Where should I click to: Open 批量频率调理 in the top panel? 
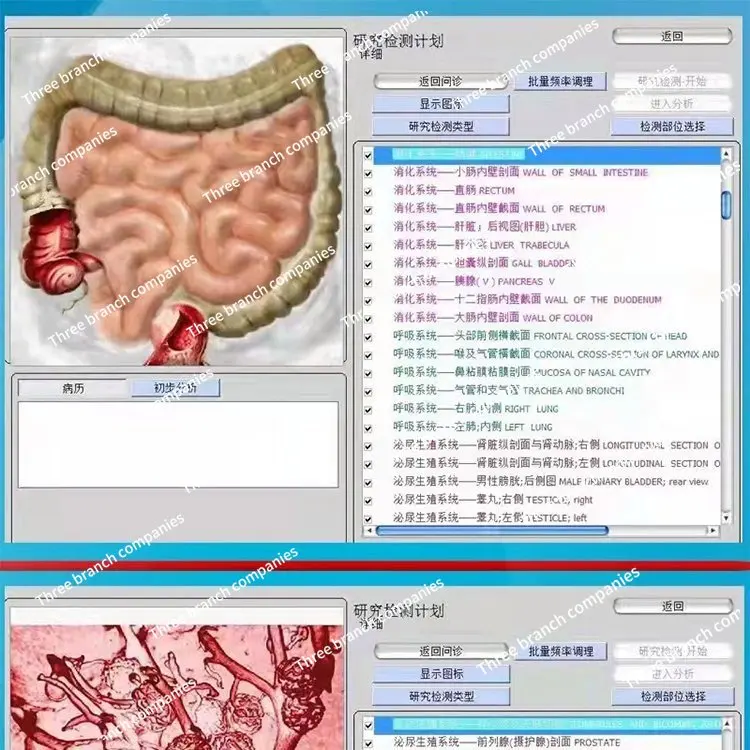pyautogui.click(x=560, y=81)
